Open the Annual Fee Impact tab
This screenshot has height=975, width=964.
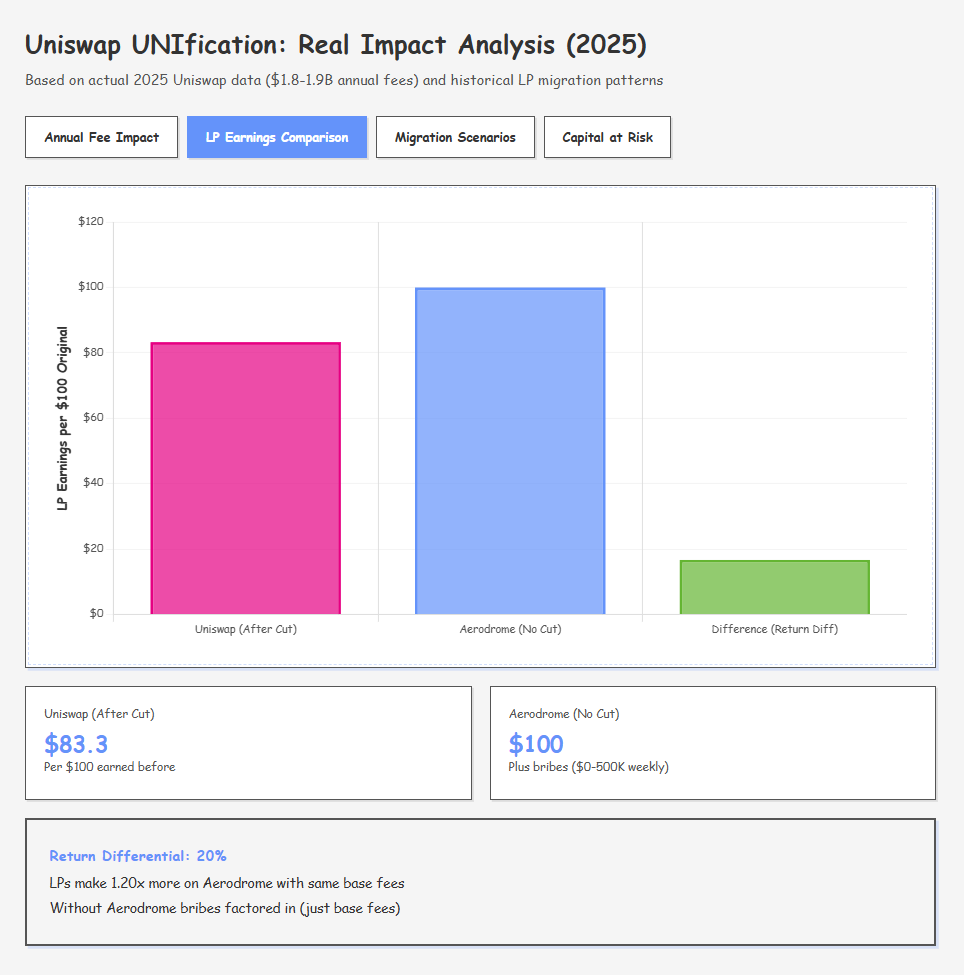(x=101, y=137)
